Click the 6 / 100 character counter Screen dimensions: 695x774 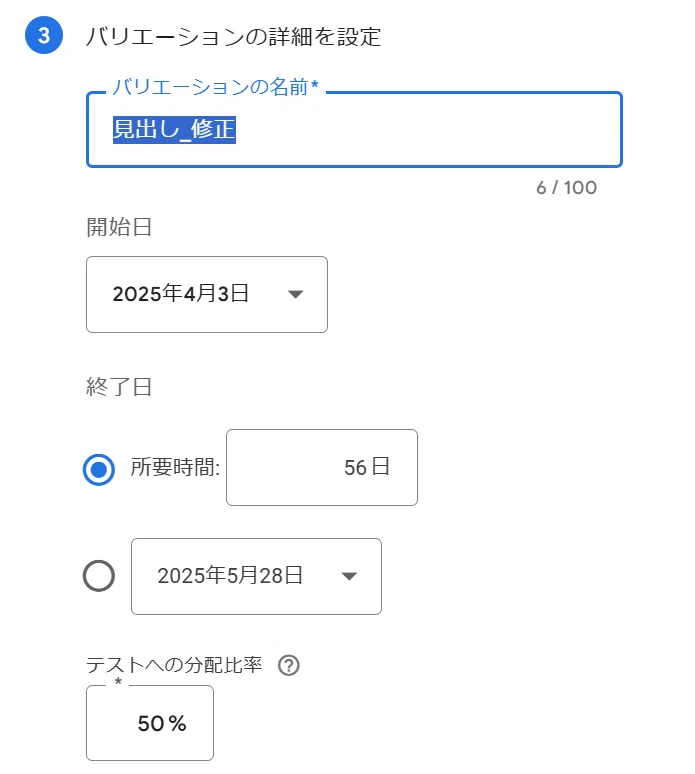pos(567,188)
